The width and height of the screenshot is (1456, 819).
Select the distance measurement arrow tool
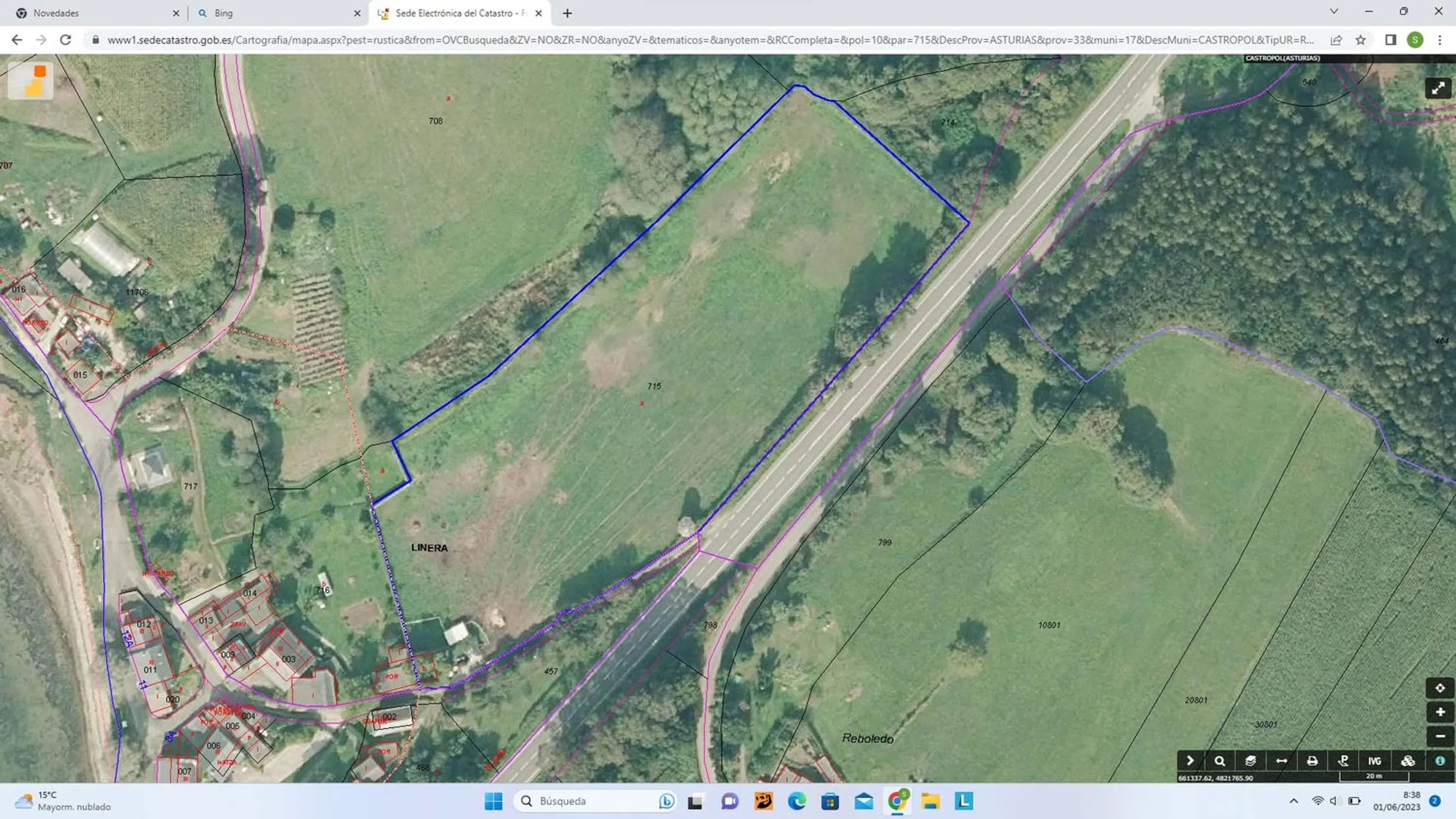[x=1281, y=761]
